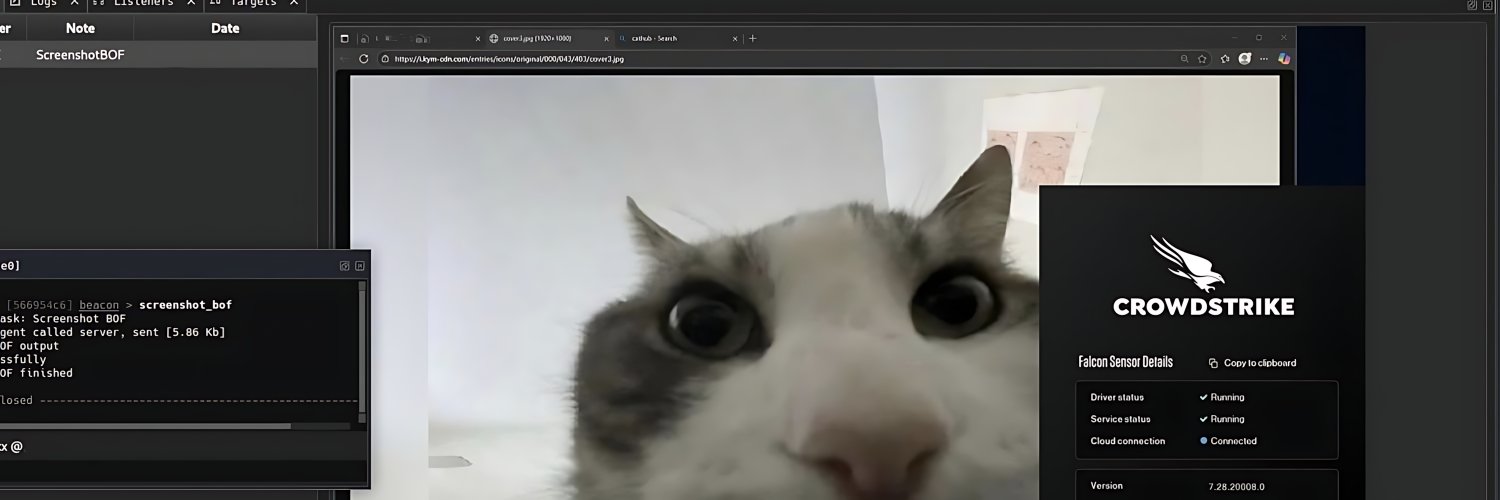Screen dimensions: 1500x500
Task: Click the Copy to clipboard icon
Action: (1213, 363)
